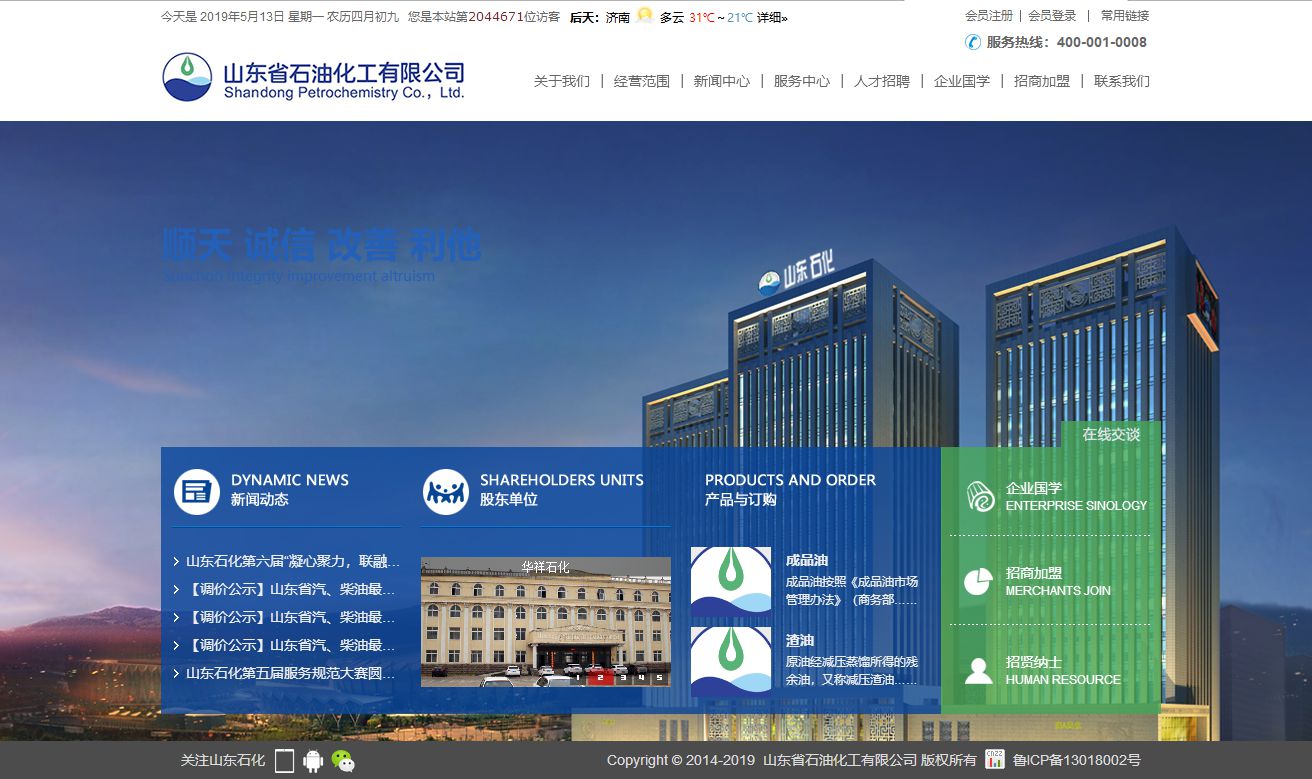The width and height of the screenshot is (1312, 779).
Task: Click the 渣油 description text
Action: point(852,670)
